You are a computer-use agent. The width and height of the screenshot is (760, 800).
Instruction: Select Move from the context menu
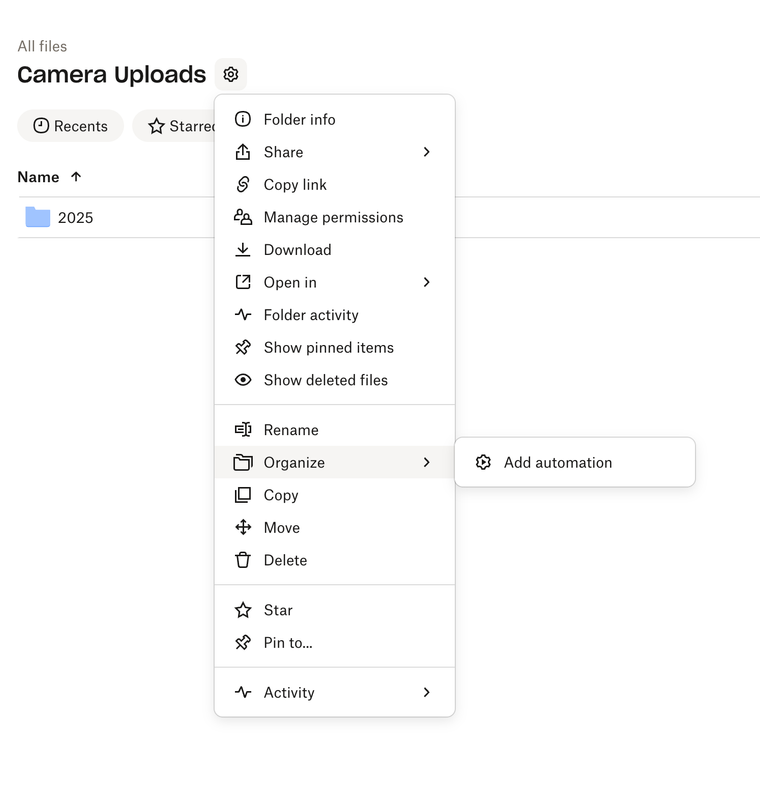coord(281,527)
